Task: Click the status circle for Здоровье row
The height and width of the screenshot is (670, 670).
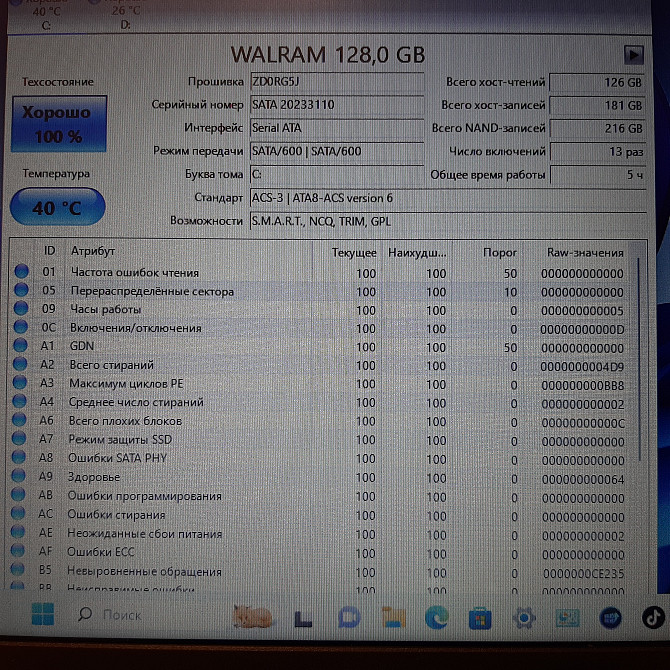Action: tap(18, 476)
